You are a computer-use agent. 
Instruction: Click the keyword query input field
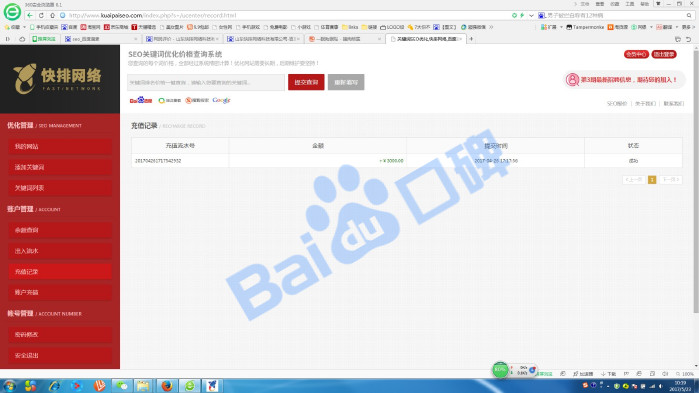(206, 82)
